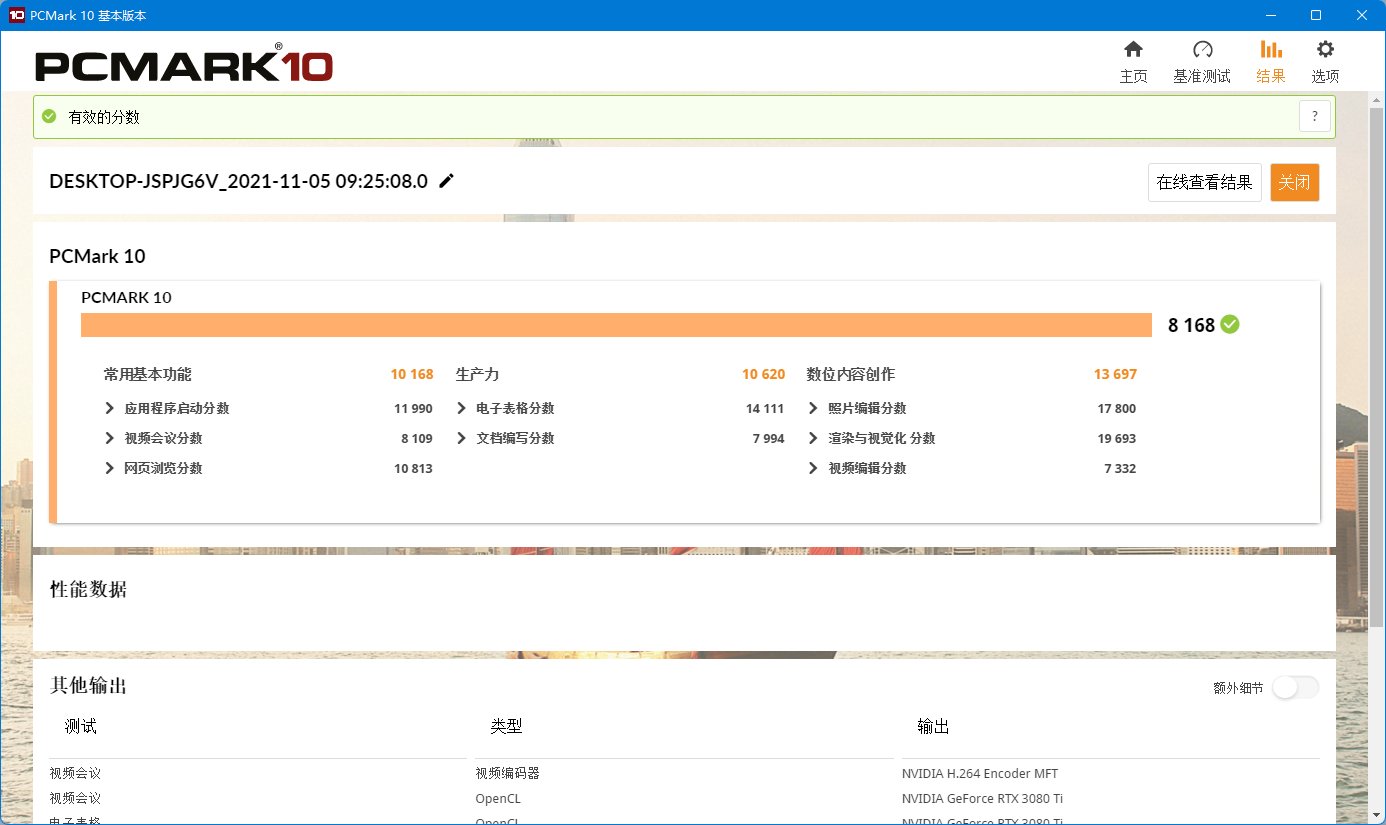
Task: Maximize the PCMark 10 window
Action: [x=1316, y=15]
